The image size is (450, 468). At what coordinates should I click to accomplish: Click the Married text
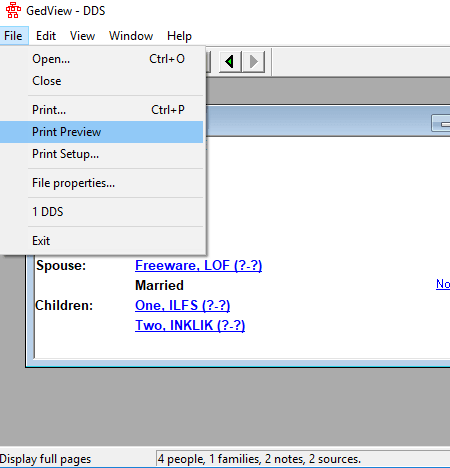(159, 285)
